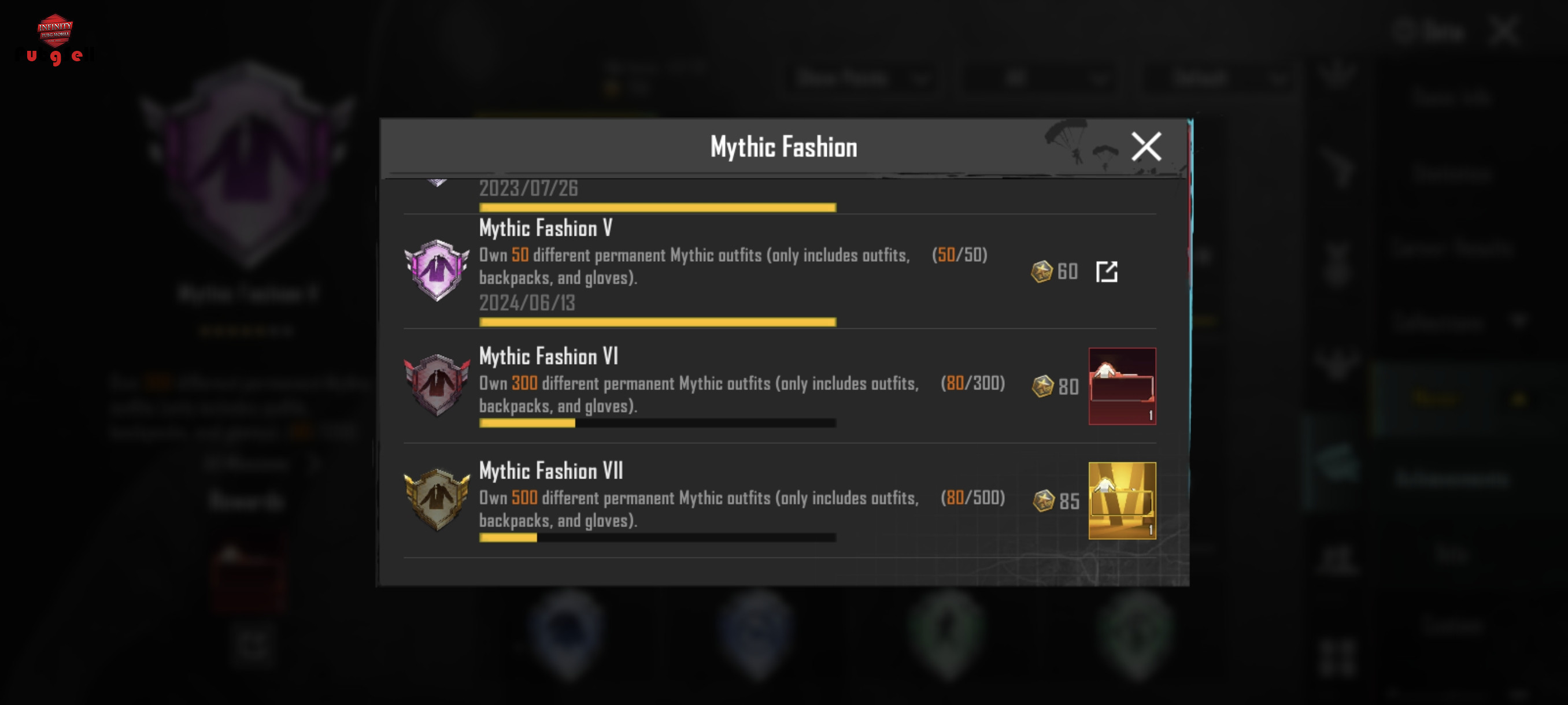Click the Mythic Fashion VI progress bar
Screen dimensions: 1568x705
(x=657, y=423)
